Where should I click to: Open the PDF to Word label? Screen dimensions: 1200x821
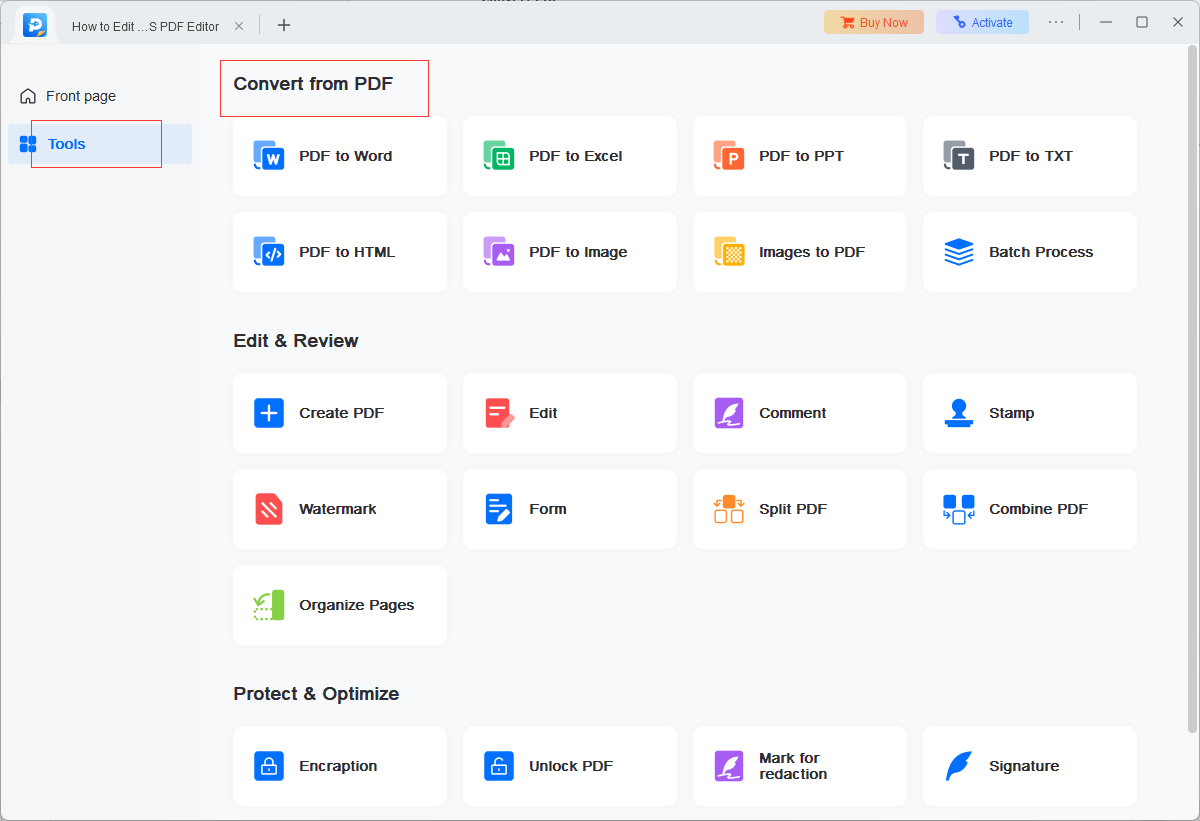346,156
